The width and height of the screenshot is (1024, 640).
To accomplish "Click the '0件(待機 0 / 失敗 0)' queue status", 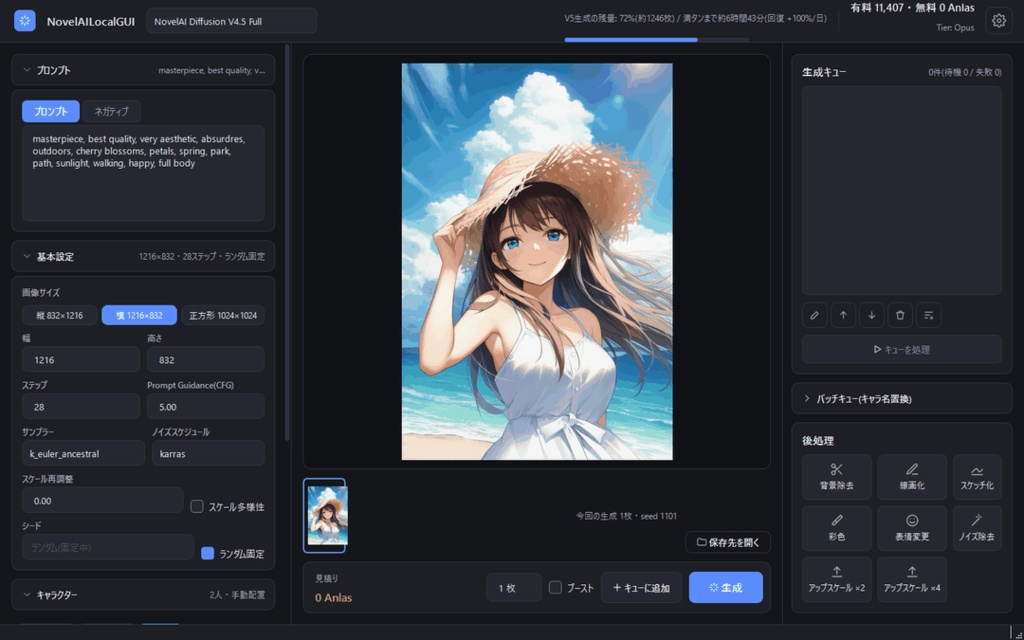I will (x=965, y=72).
